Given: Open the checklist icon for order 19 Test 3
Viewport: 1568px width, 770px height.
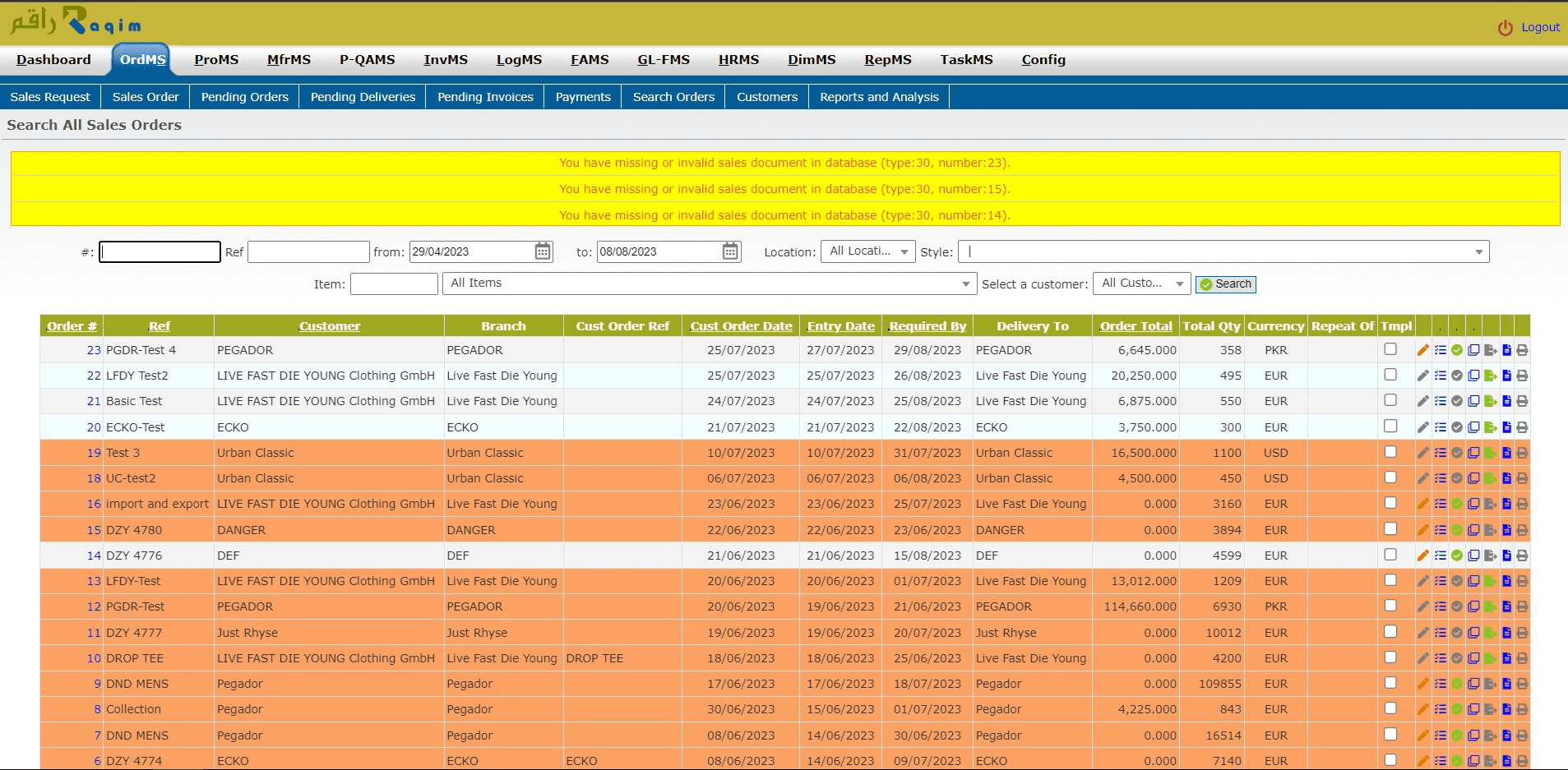Looking at the screenshot, I should [1440, 453].
